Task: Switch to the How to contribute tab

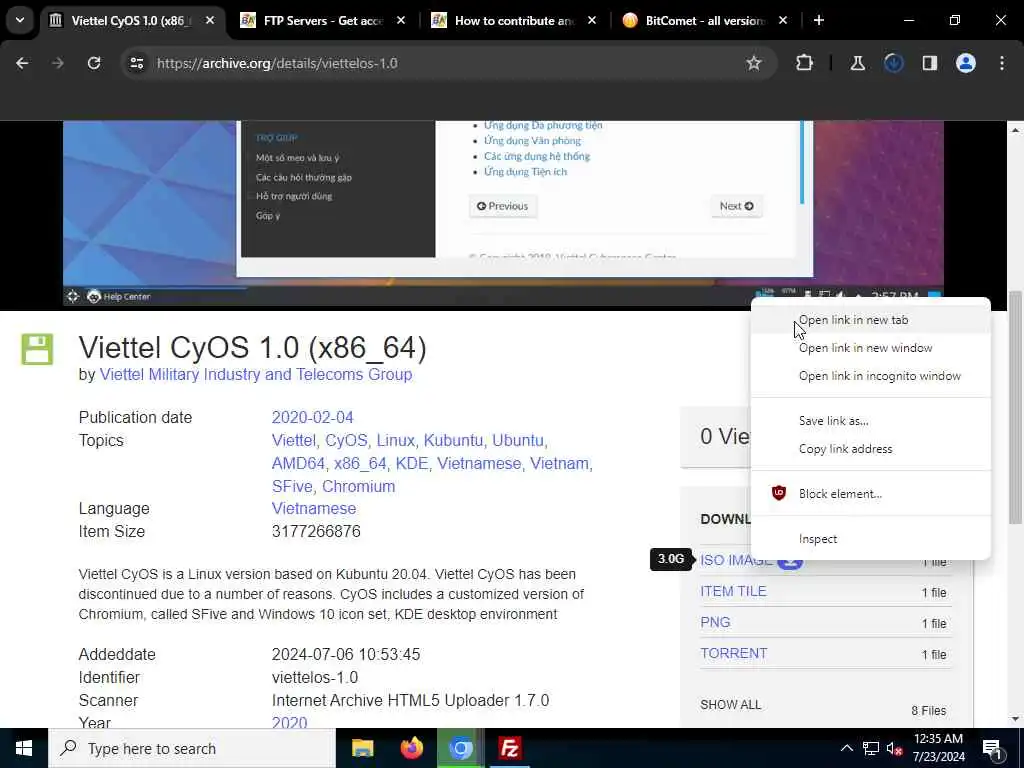Action: tap(513, 20)
